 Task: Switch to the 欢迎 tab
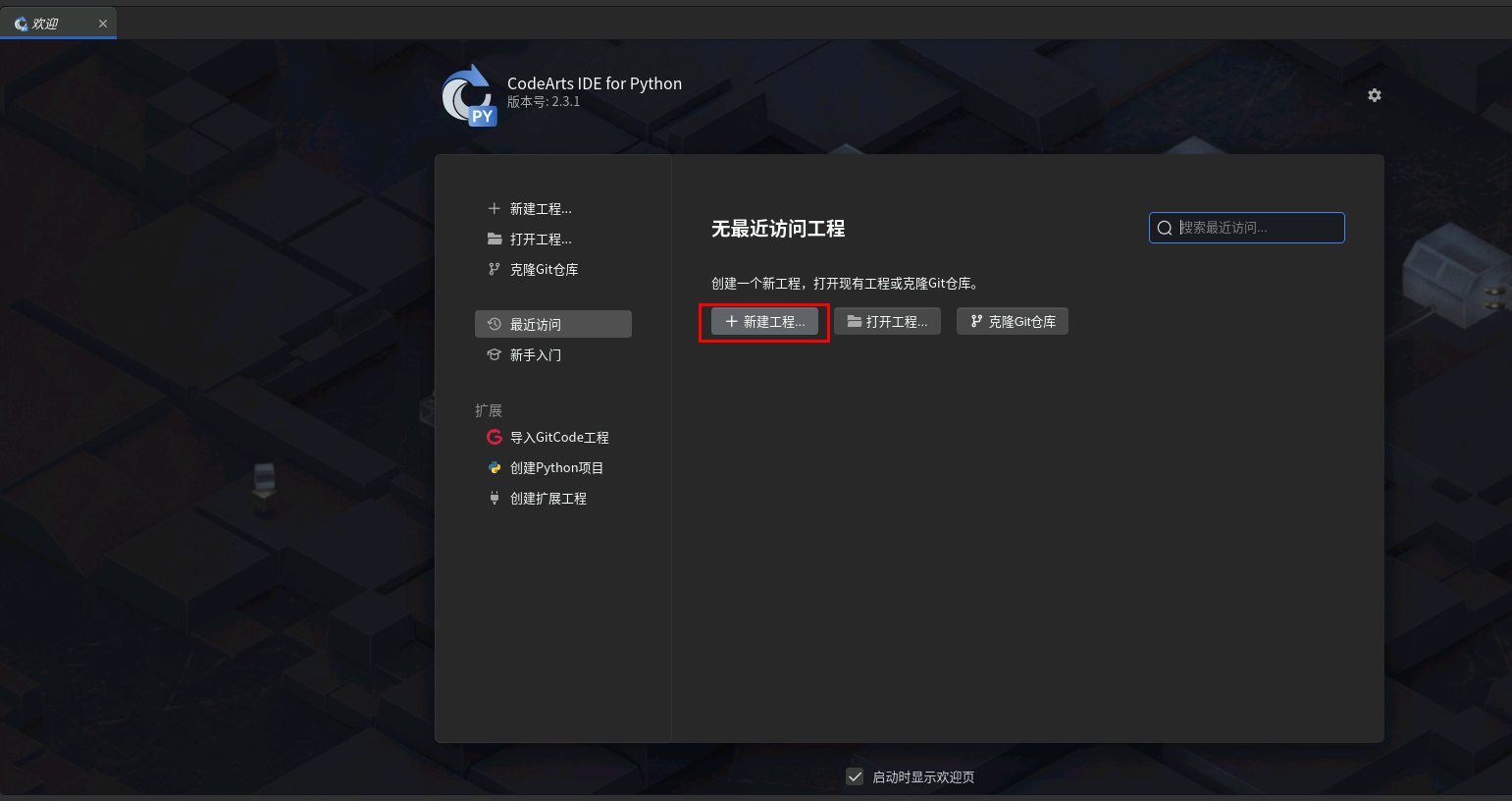(45, 24)
